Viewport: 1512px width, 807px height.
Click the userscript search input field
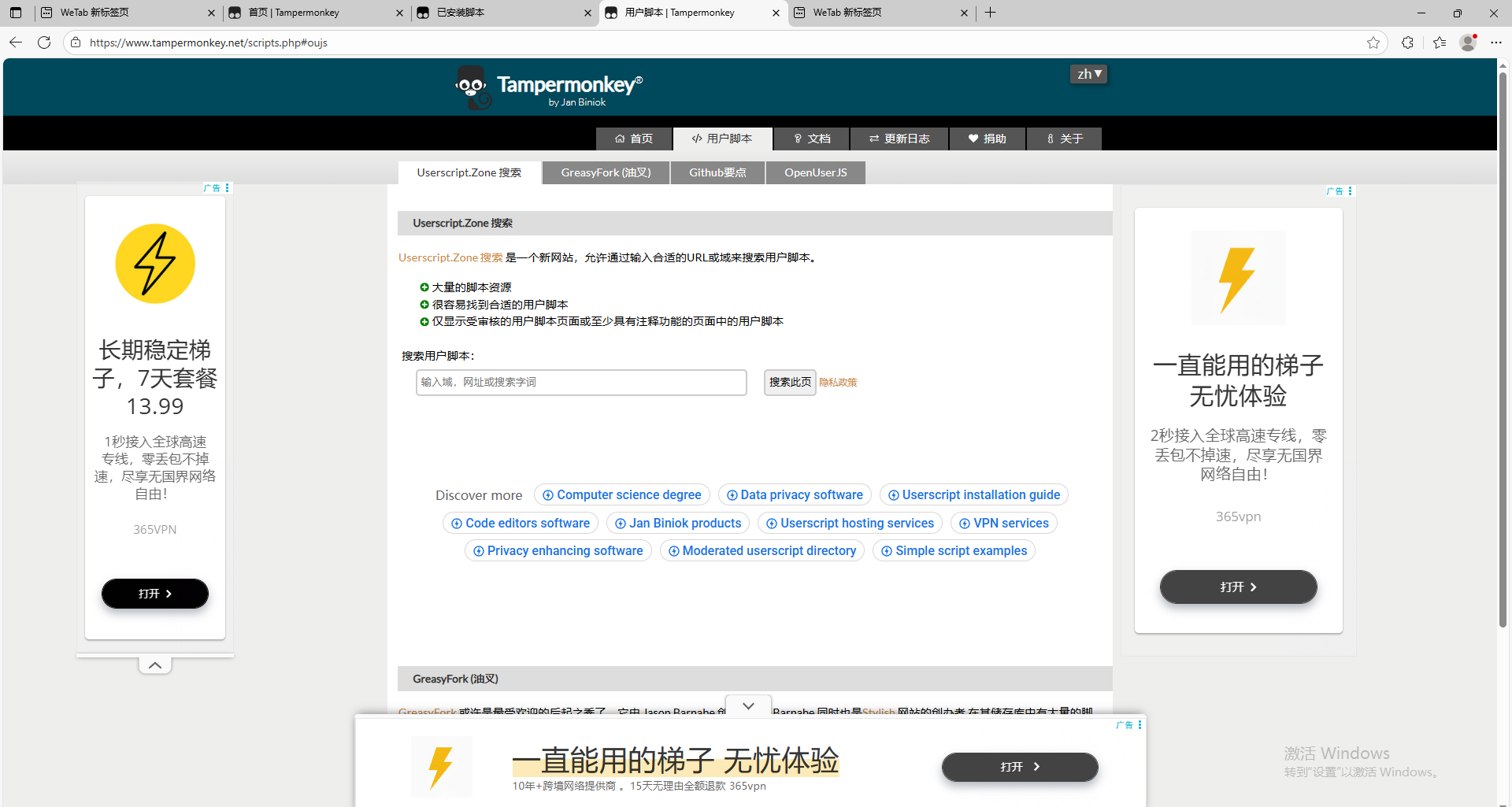coord(581,383)
